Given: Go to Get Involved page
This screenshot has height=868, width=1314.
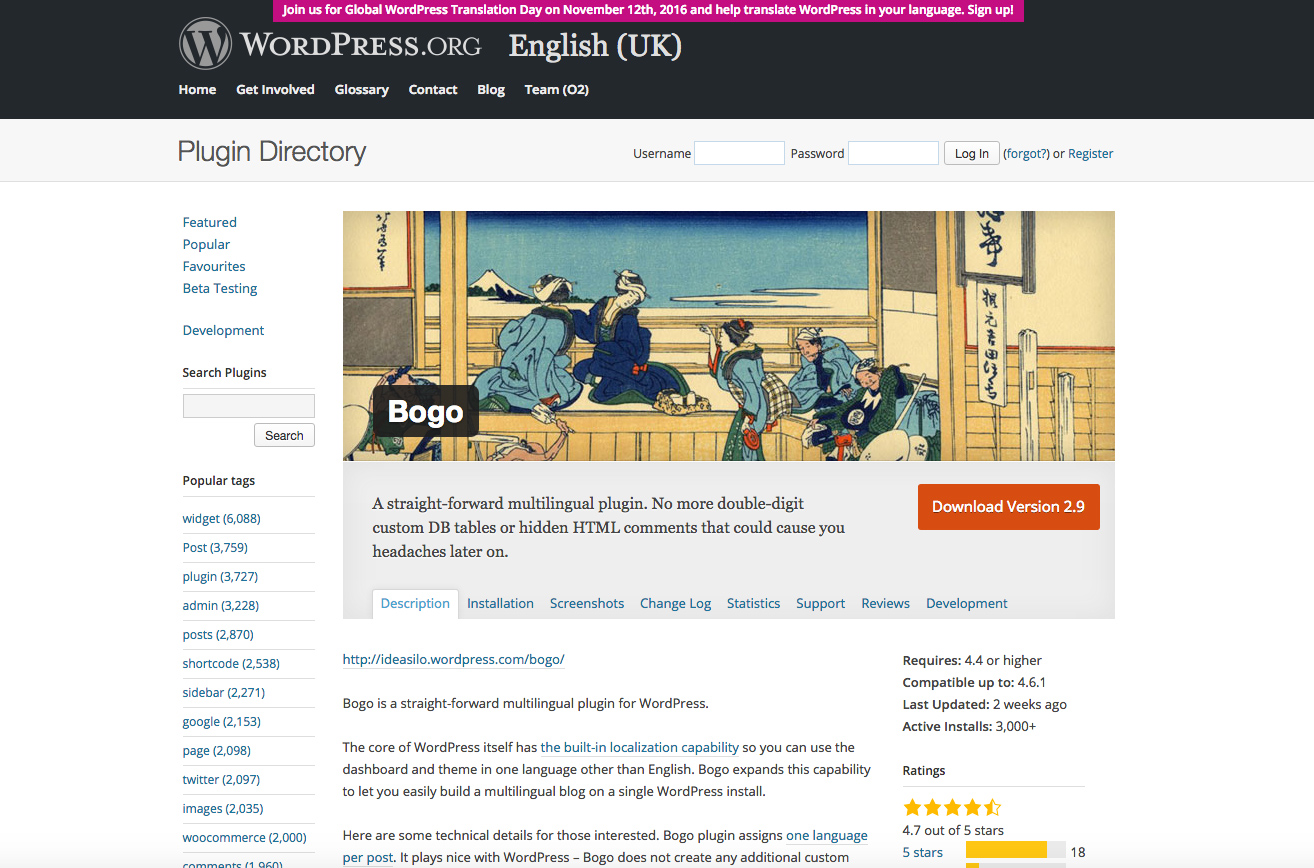Looking at the screenshot, I should point(275,89).
